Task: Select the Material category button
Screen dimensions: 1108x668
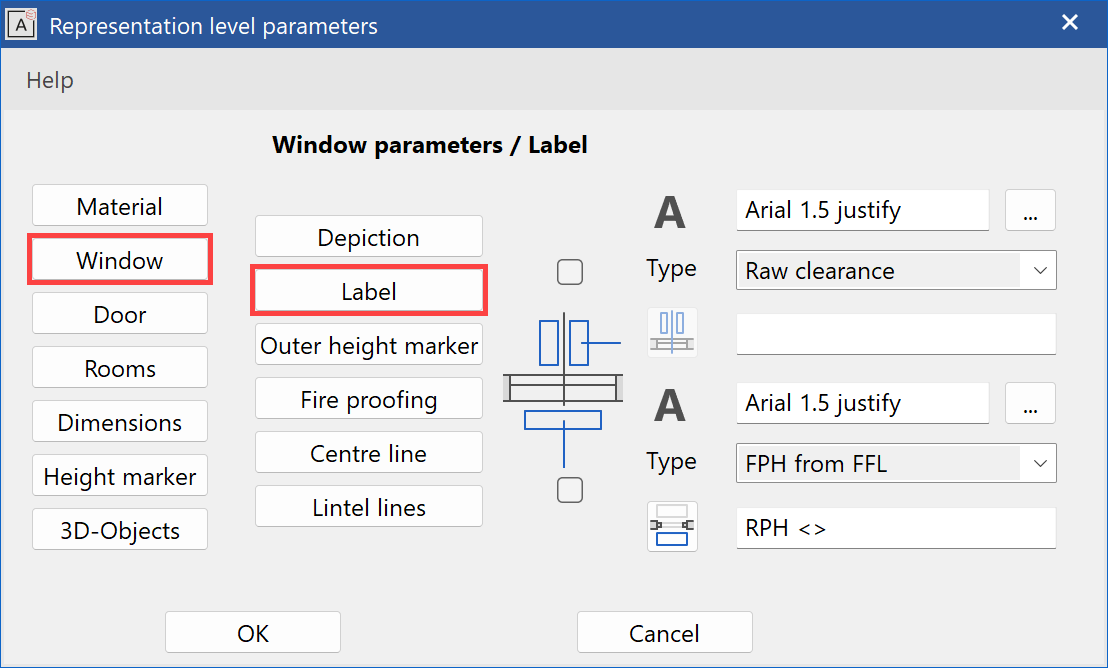Action: coord(119,206)
